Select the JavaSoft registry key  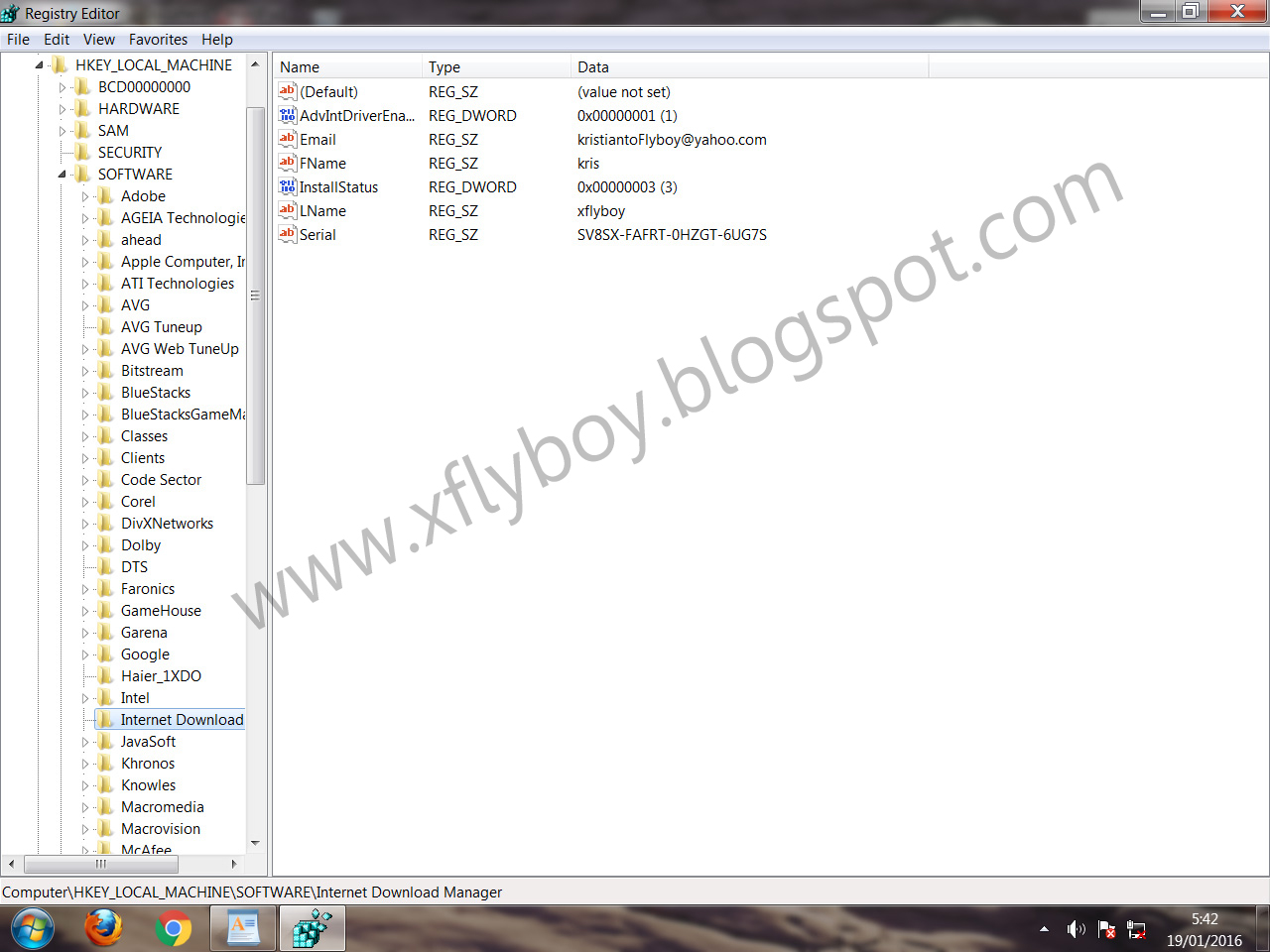(x=148, y=741)
